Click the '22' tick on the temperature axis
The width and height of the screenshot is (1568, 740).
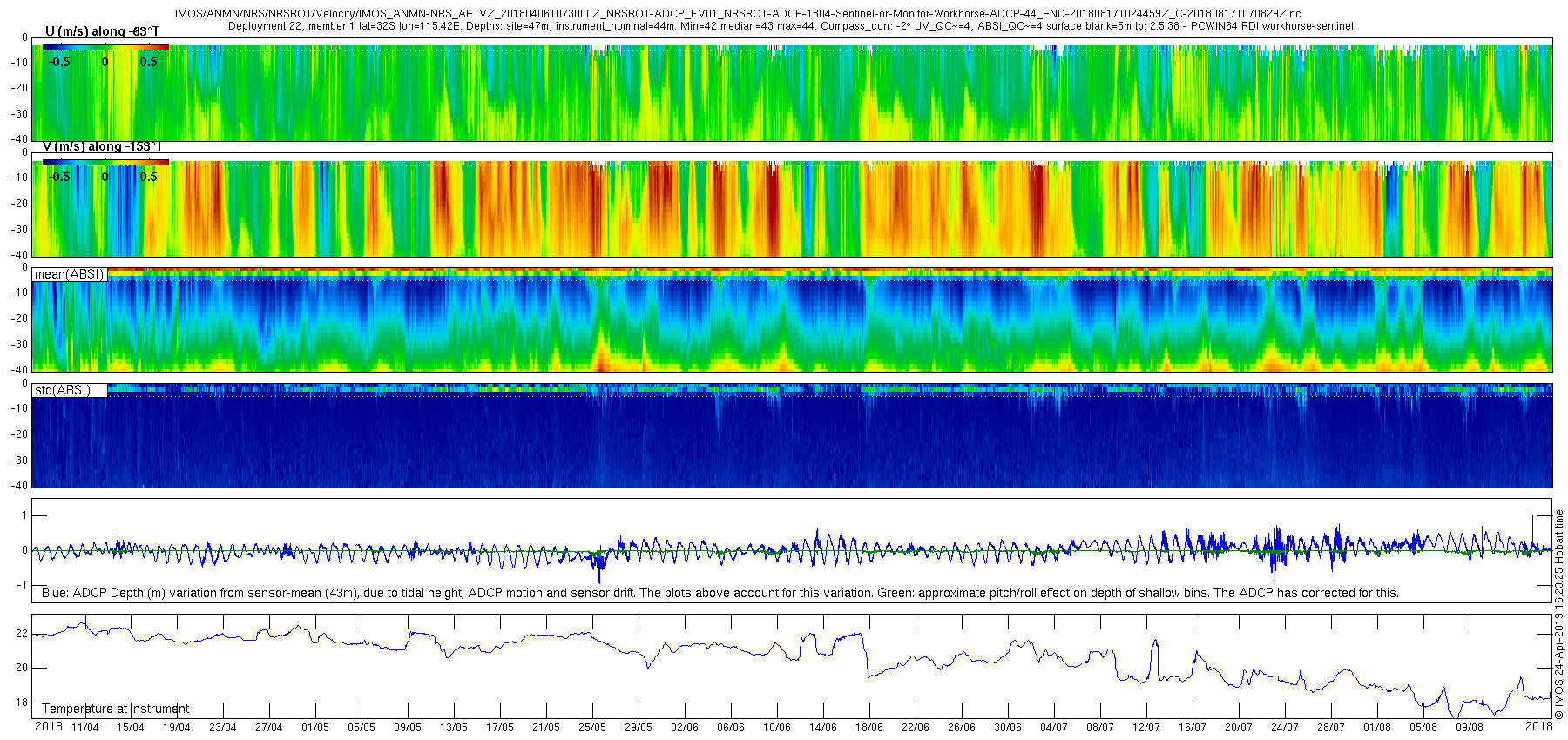coord(22,634)
